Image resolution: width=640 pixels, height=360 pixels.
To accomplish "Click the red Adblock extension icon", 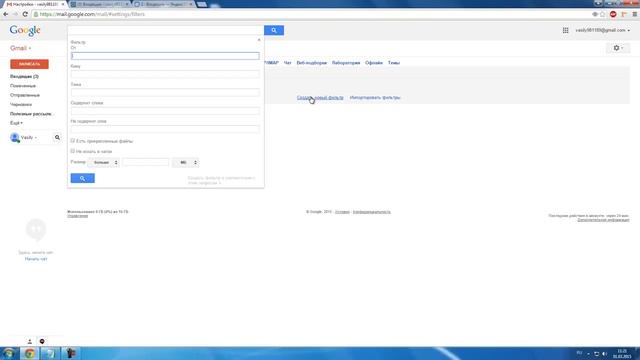I will (x=613, y=14).
